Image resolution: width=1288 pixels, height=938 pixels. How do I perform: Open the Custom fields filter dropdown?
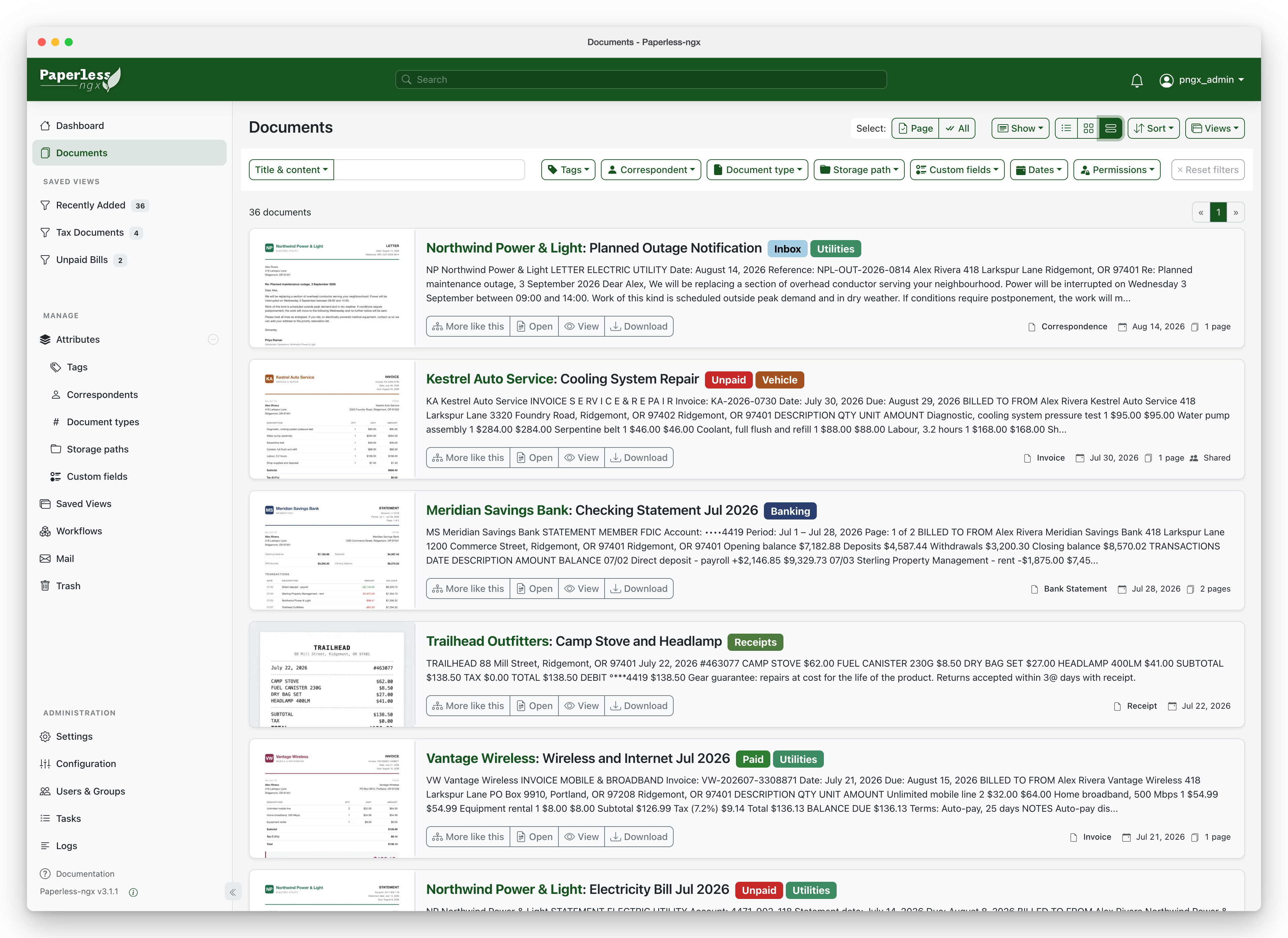click(958, 170)
